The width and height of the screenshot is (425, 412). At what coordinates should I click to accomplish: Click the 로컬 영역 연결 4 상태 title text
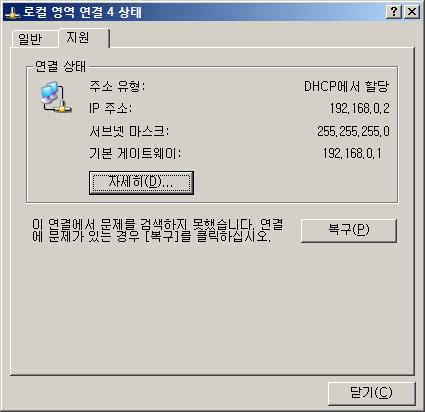[x=83, y=12]
